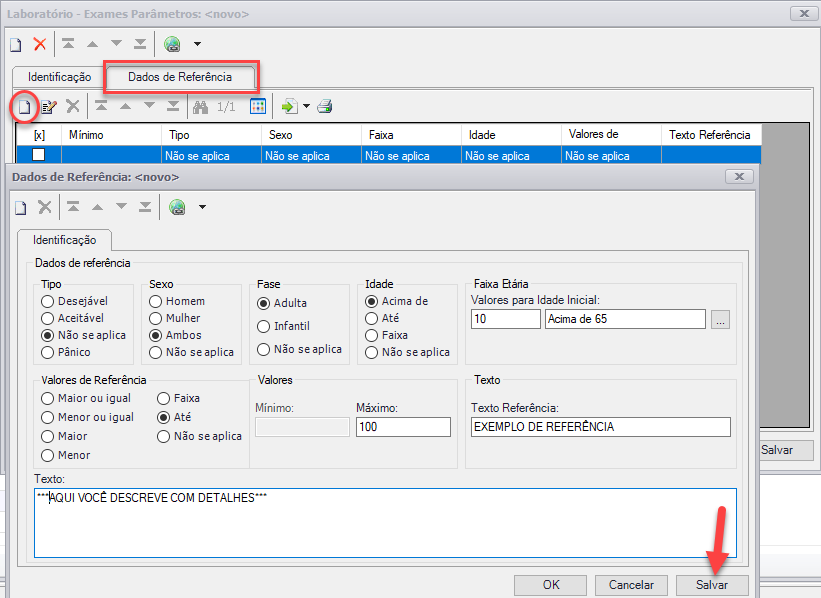
Task: Click binoculars search icon in grid toolbar
Action: pos(201,107)
